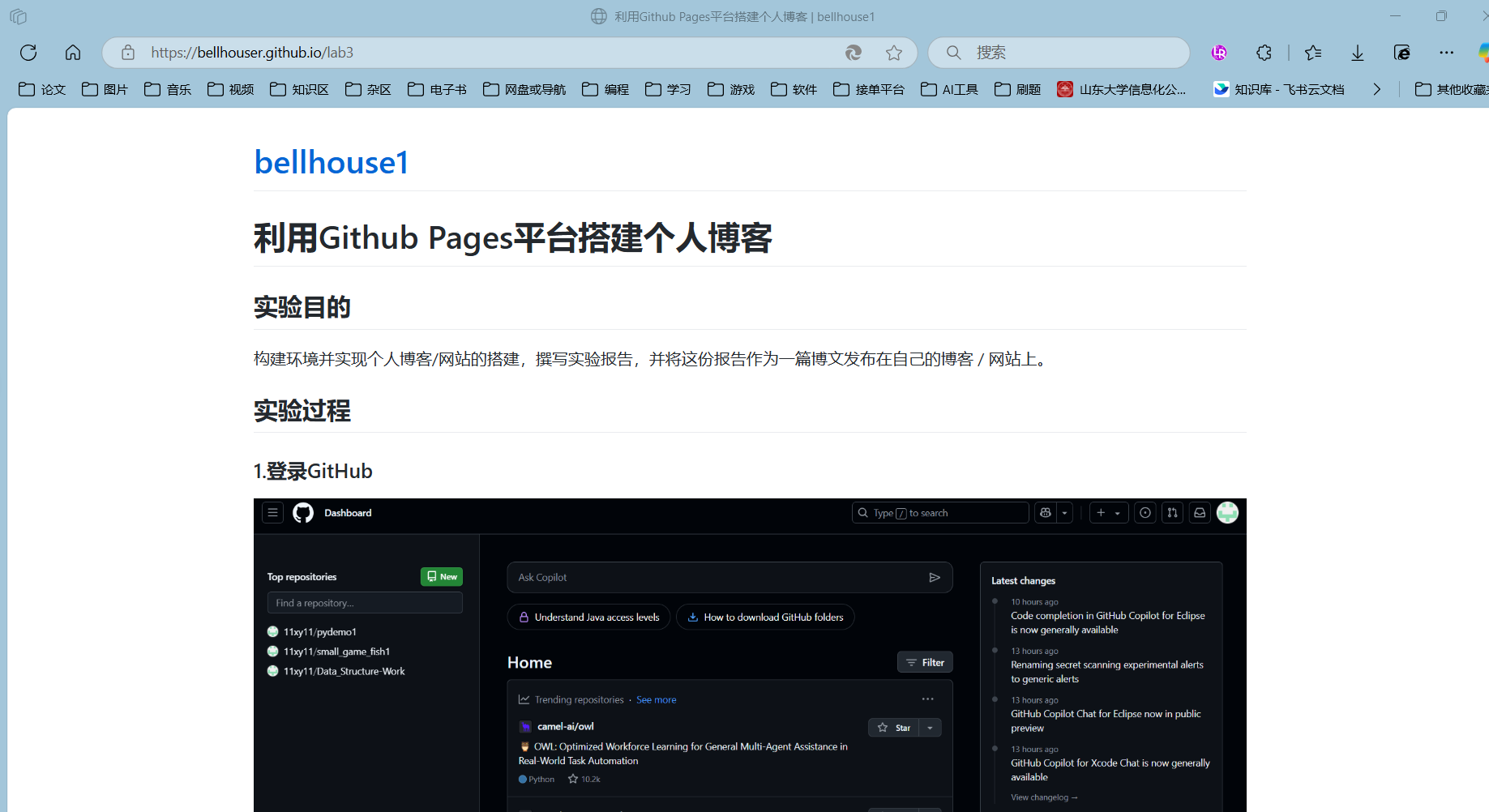Click the browser refresh icon
The image size is (1489, 812).
(28, 53)
